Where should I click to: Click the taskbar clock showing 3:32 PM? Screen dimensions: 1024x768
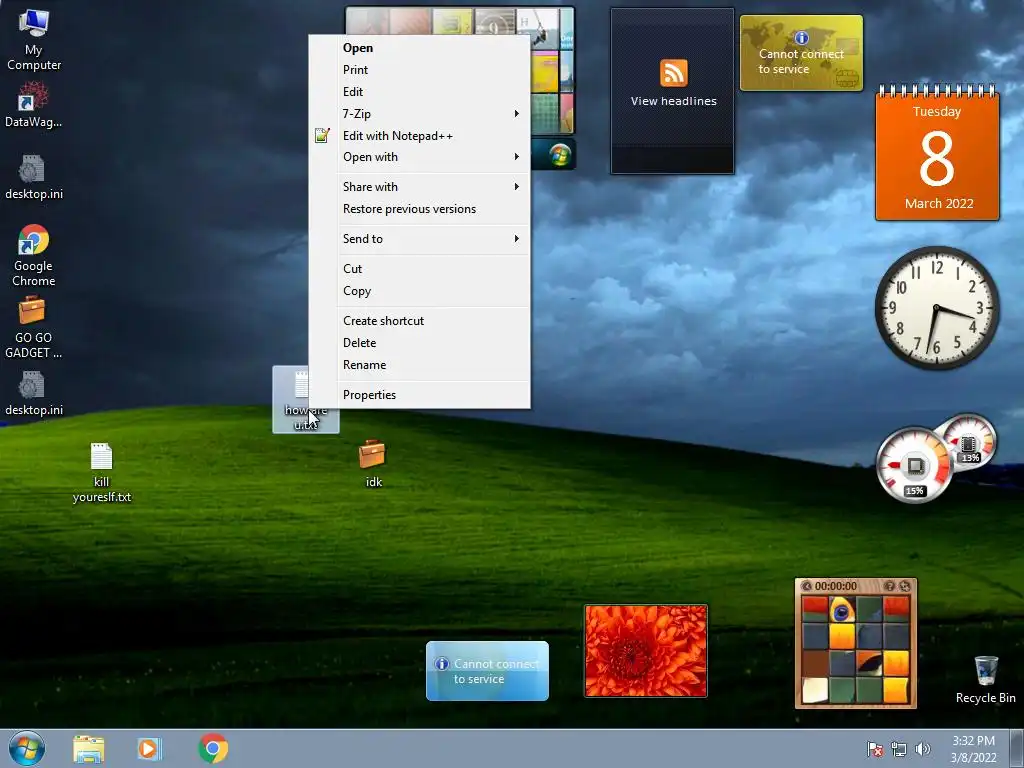[x=973, y=749]
